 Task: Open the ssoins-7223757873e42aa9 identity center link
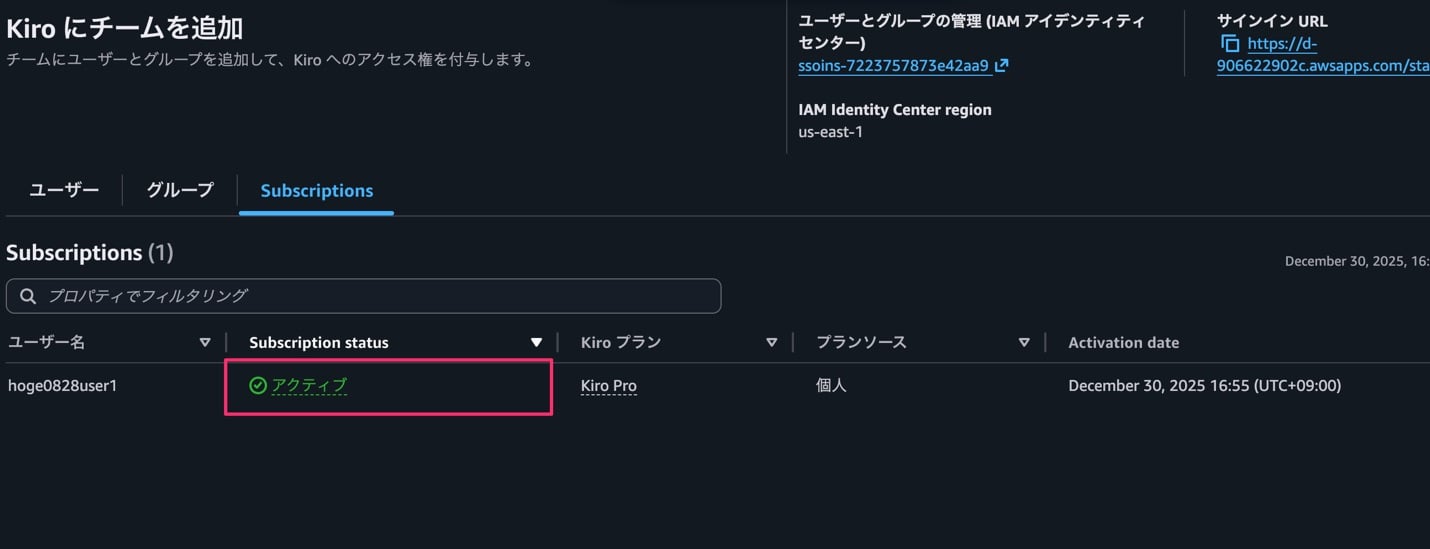coord(894,66)
